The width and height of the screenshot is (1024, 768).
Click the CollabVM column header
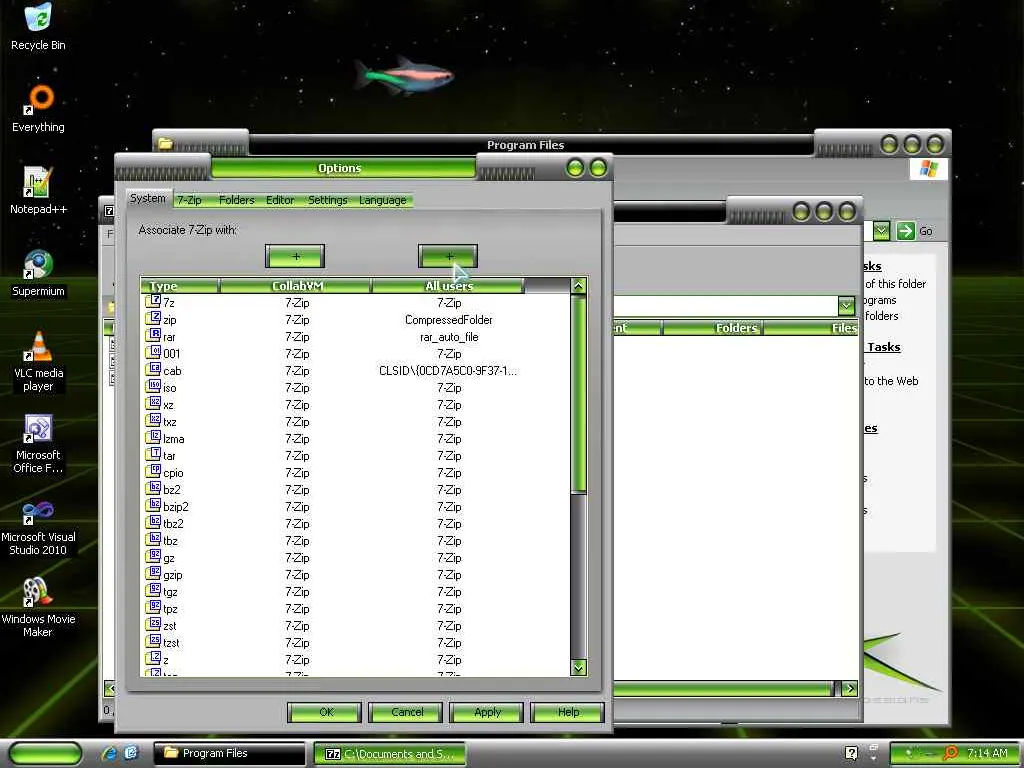click(296, 285)
